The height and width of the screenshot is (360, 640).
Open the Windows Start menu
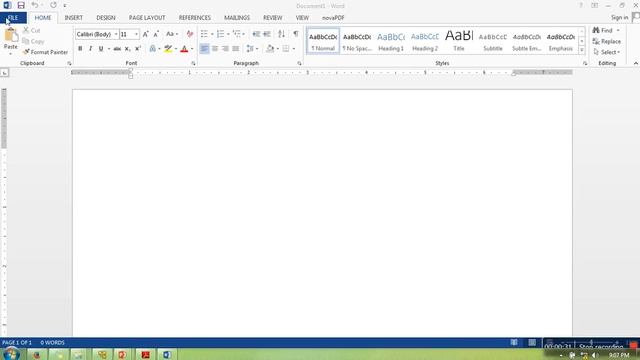click(10, 354)
